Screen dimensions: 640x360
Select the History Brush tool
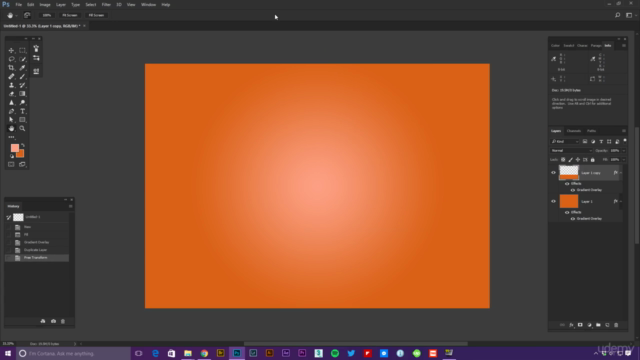pos(22,85)
